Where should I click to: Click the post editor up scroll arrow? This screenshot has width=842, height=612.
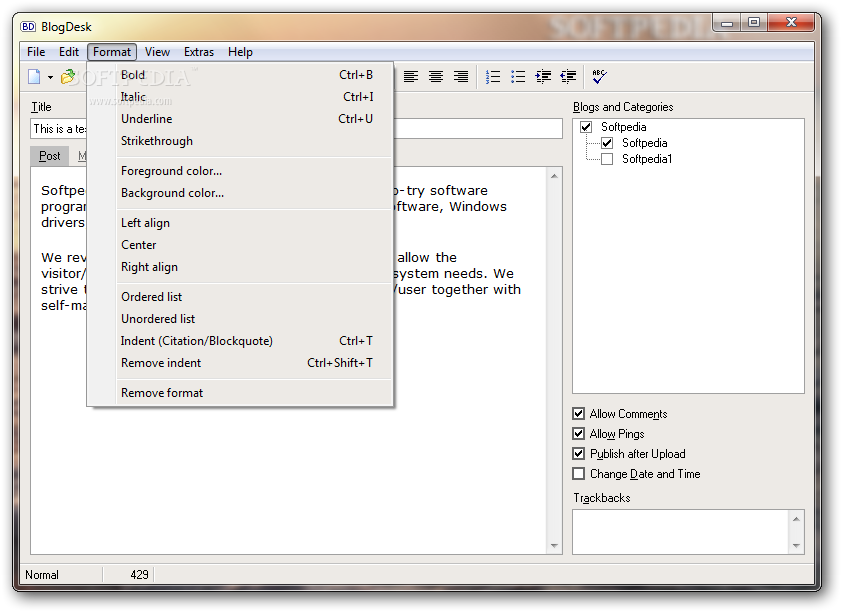pyautogui.click(x=554, y=176)
